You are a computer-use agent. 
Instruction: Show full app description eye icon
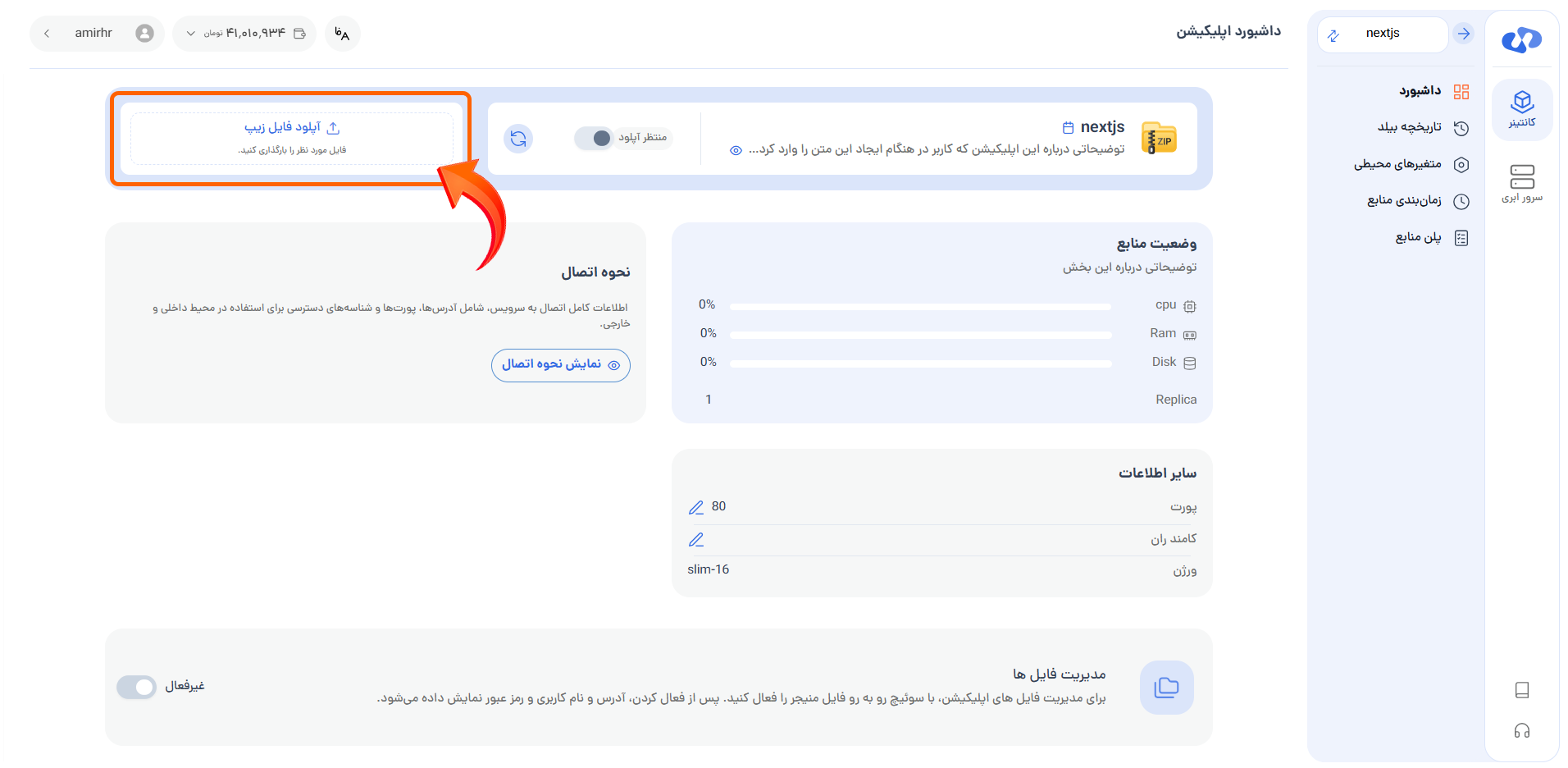[x=736, y=150]
